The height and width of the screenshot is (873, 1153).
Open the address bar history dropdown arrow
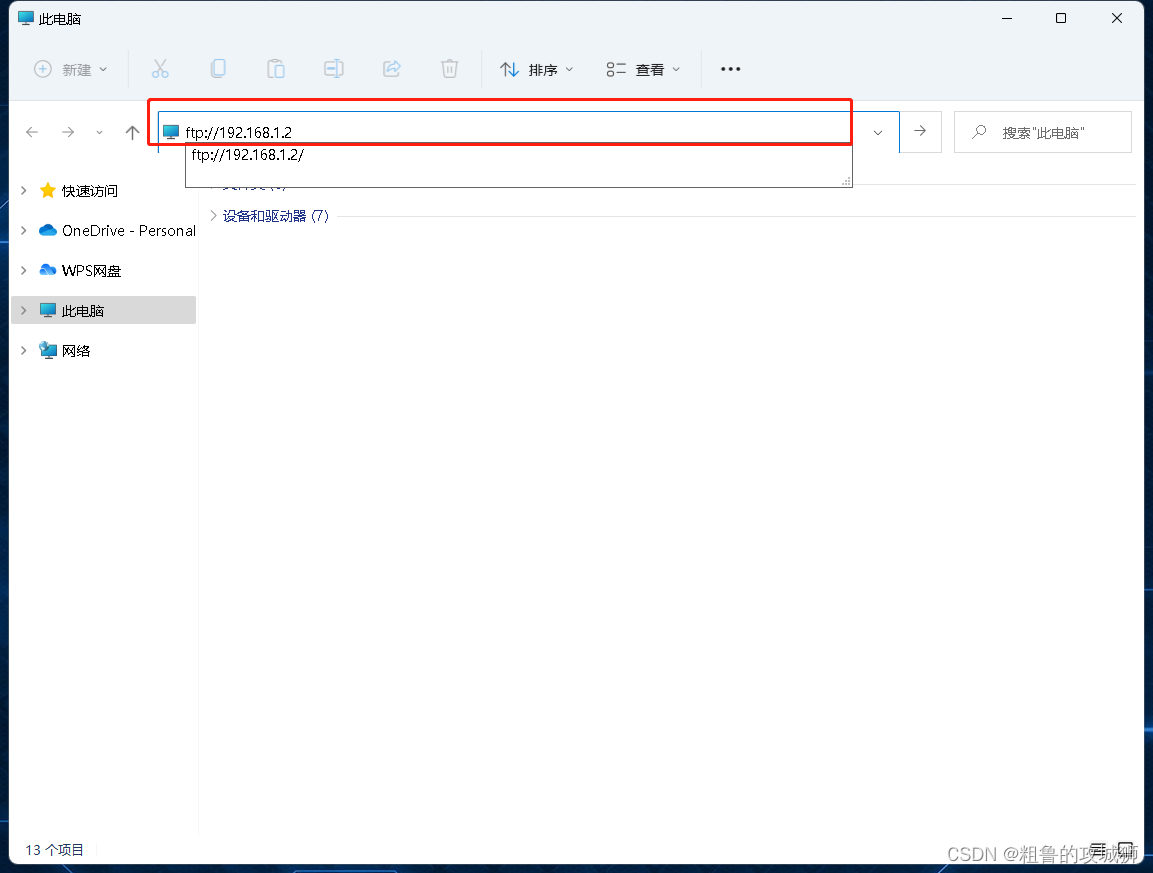(x=878, y=132)
